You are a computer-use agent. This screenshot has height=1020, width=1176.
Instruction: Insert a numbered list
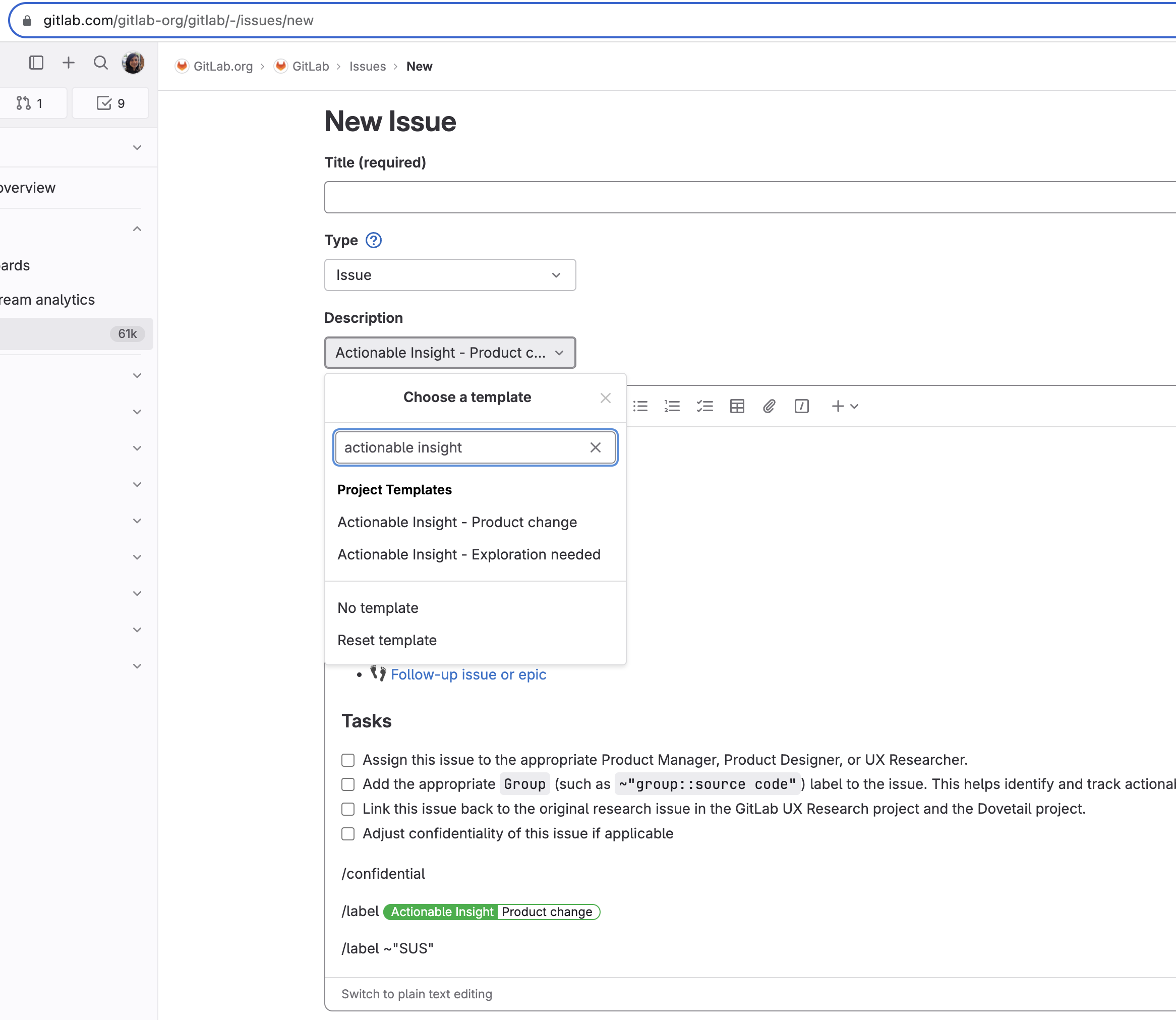(672, 406)
